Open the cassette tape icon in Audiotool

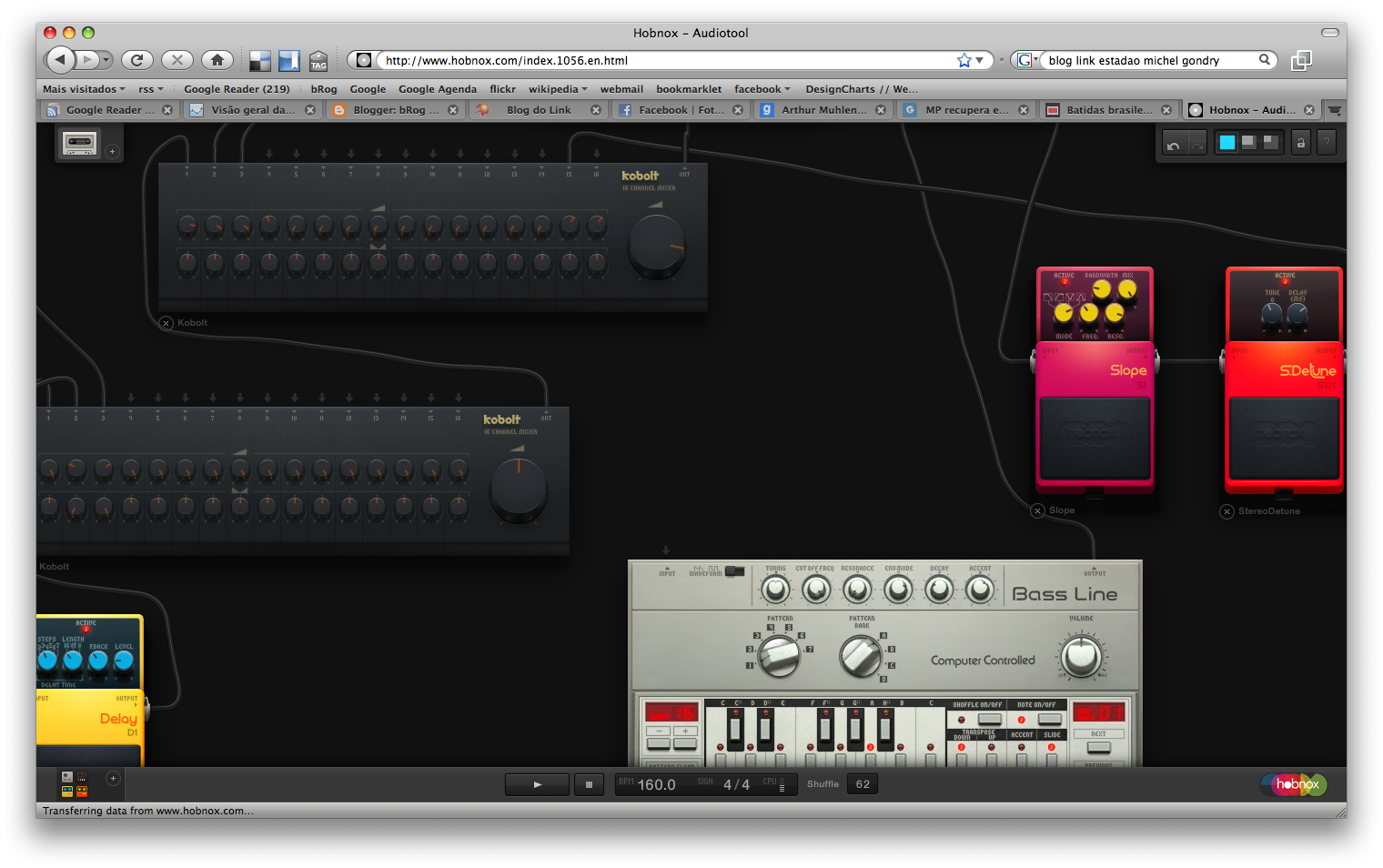(79, 143)
